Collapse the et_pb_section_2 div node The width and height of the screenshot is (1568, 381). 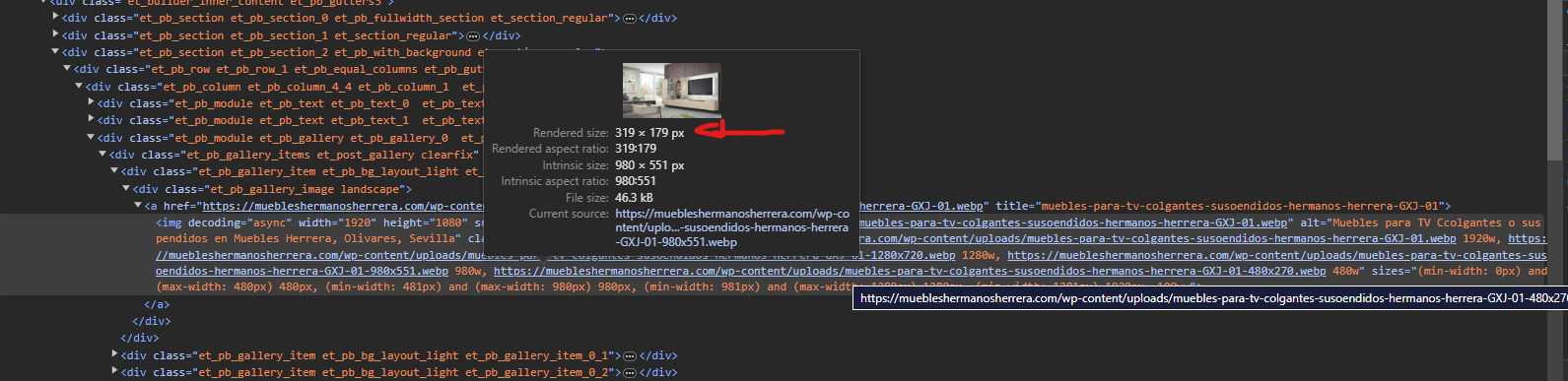[56, 52]
